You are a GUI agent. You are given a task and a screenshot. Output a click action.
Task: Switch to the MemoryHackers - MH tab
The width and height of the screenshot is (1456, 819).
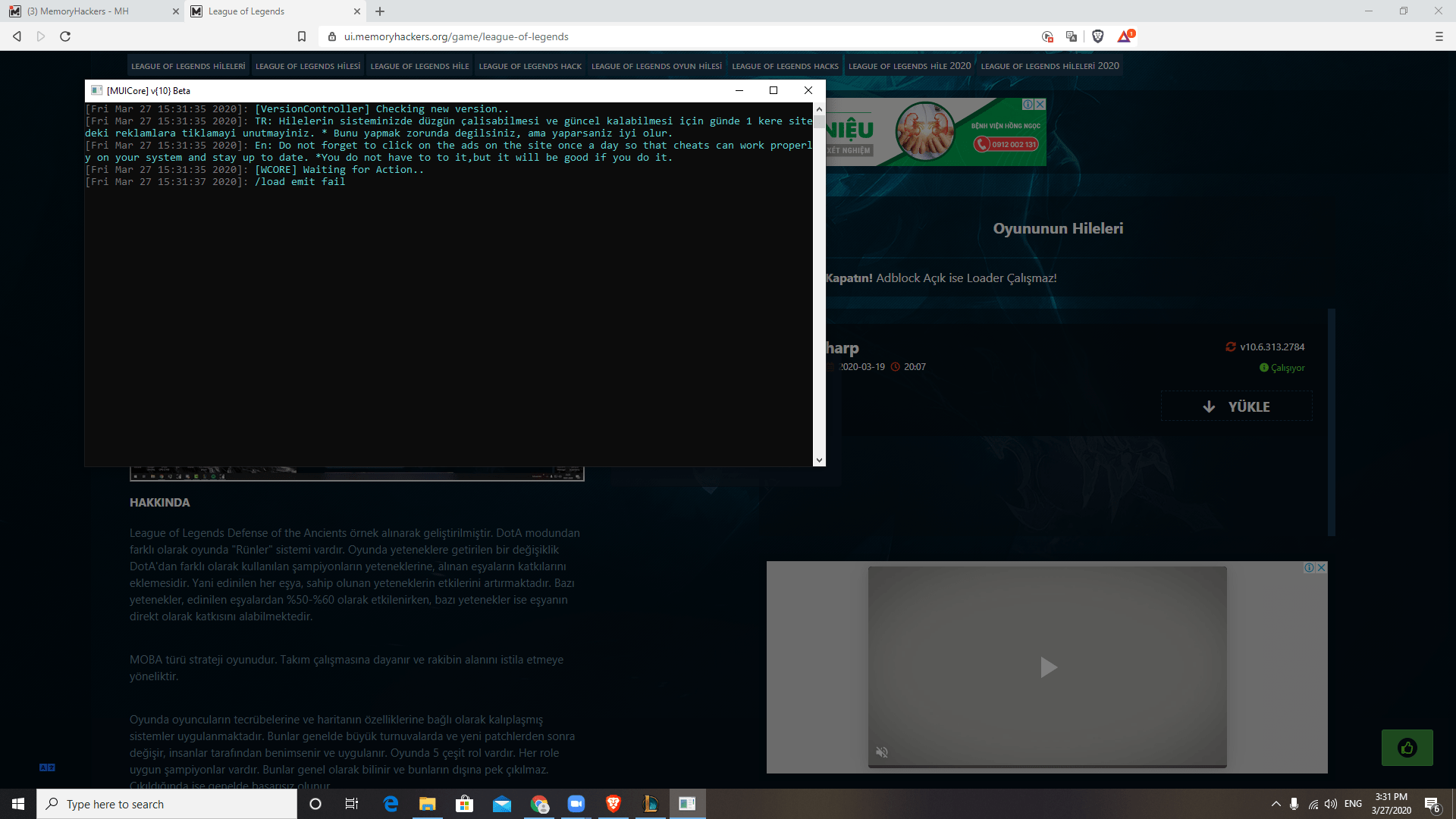tap(92, 11)
